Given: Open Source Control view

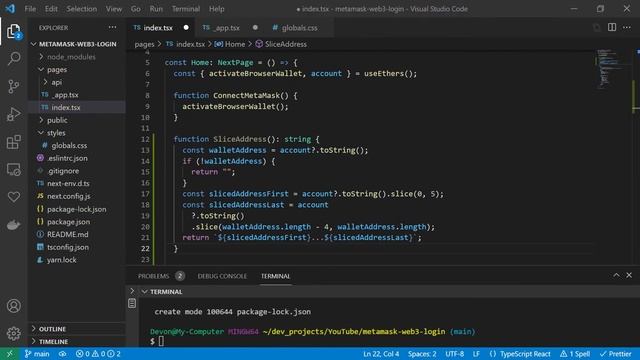Looking at the screenshot, I should pos(13,86).
